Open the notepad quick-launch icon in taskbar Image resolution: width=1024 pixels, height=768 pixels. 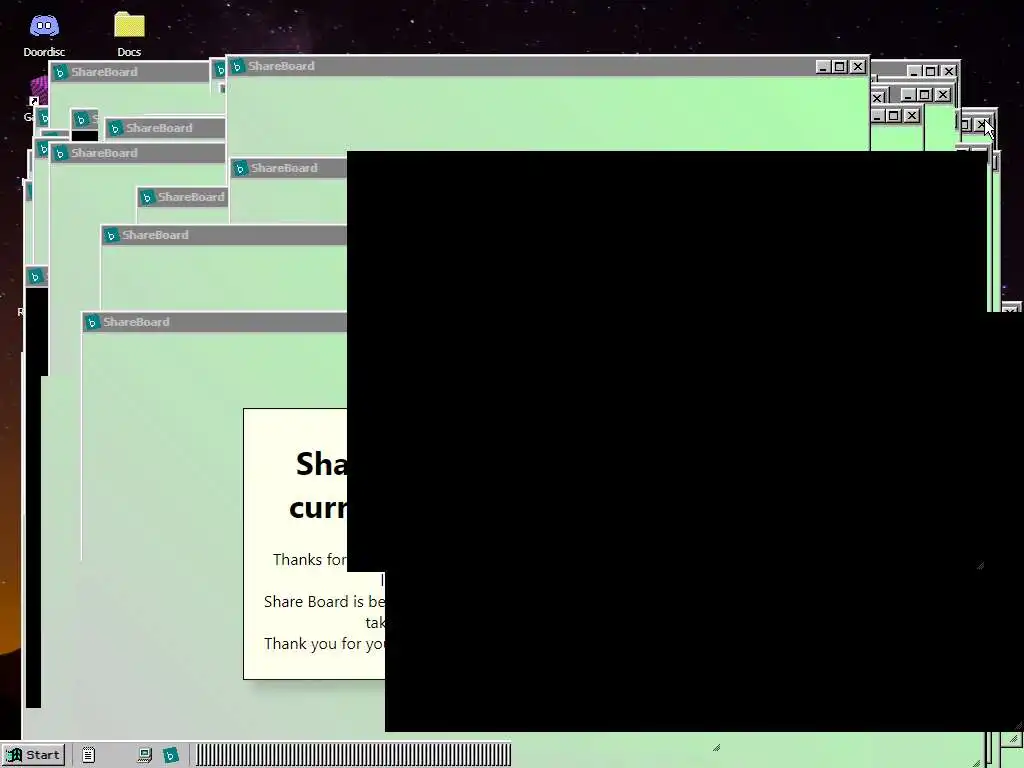pyautogui.click(x=88, y=756)
